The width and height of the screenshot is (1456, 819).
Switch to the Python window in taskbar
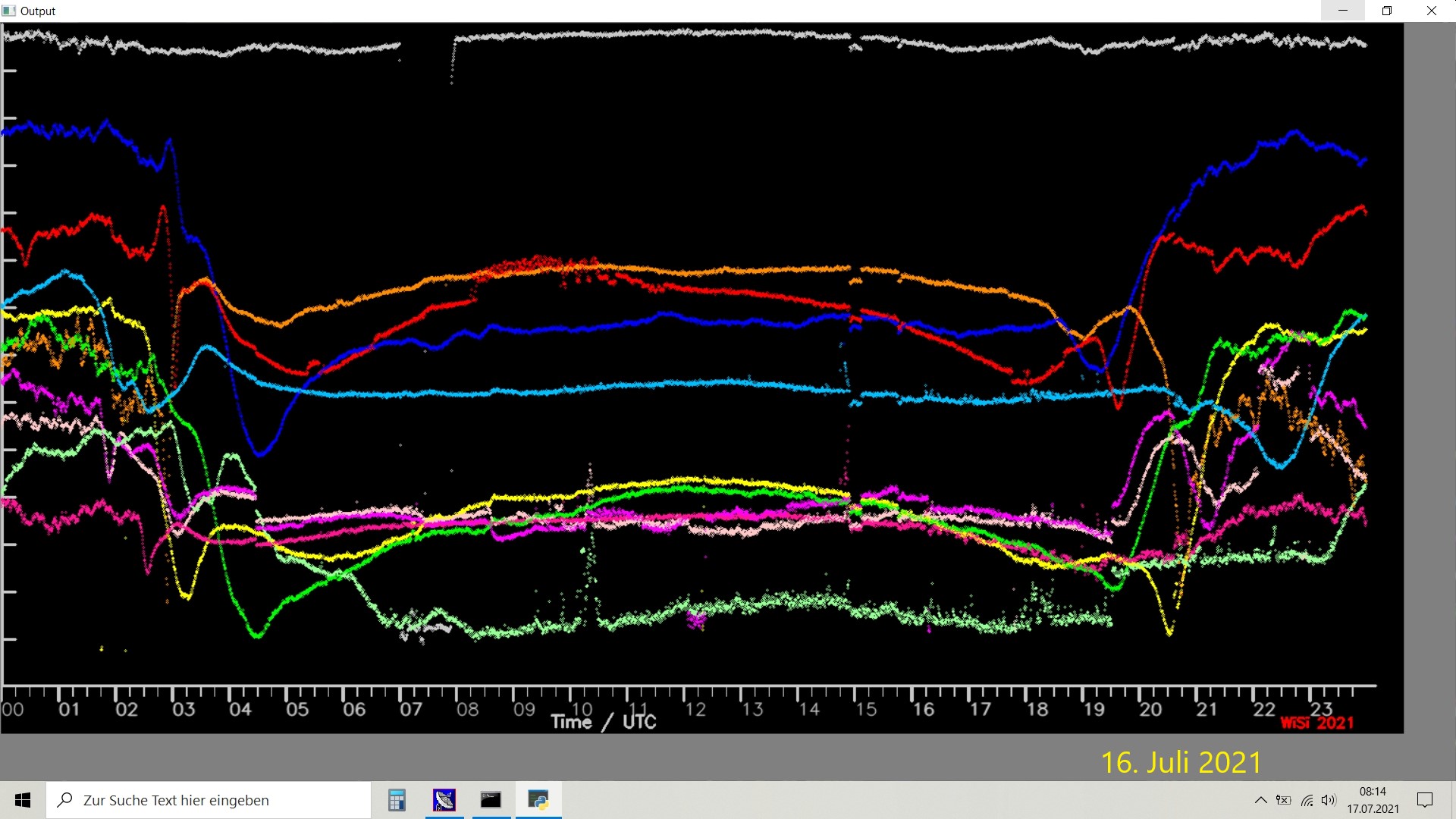pos(538,800)
